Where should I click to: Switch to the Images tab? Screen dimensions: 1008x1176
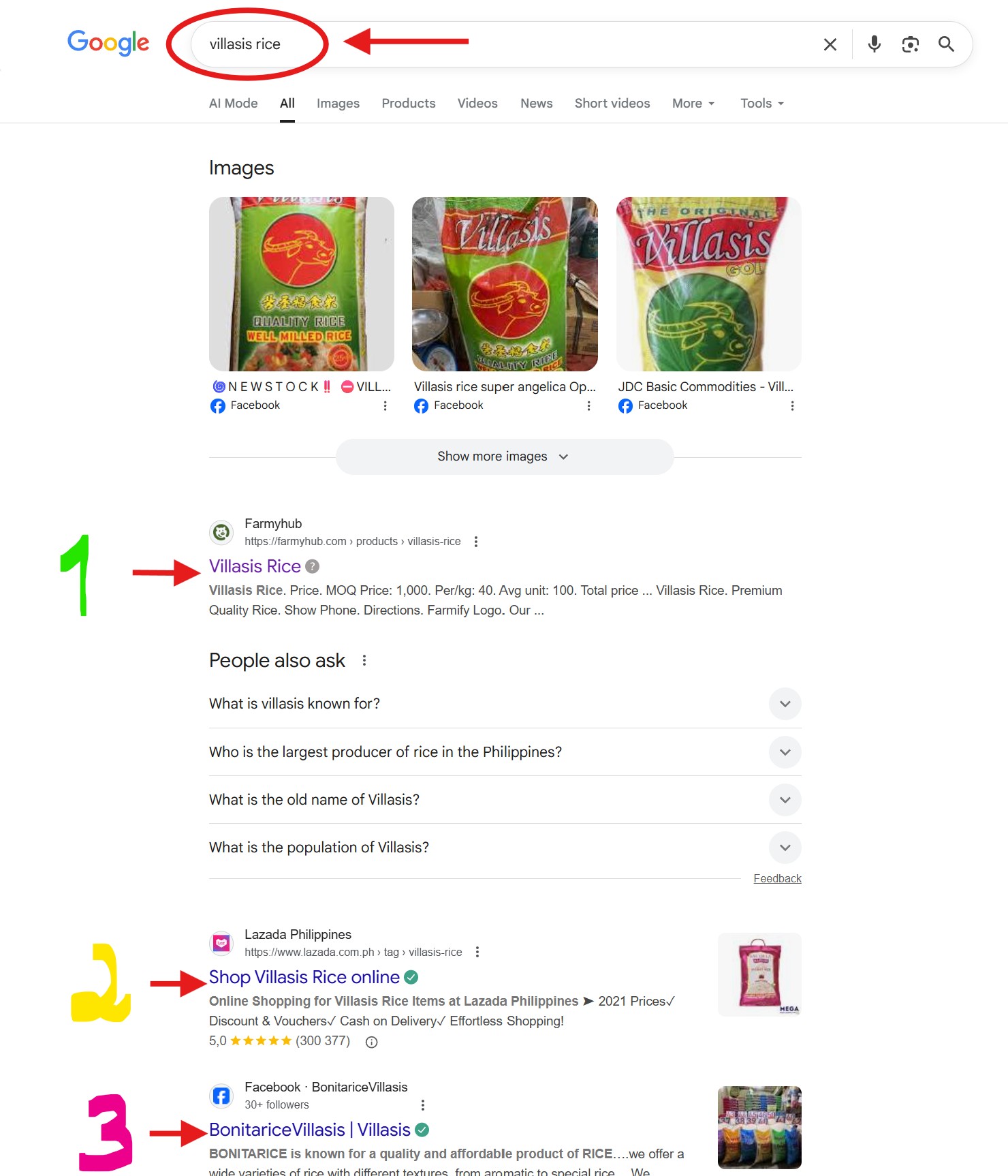point(338,104)
